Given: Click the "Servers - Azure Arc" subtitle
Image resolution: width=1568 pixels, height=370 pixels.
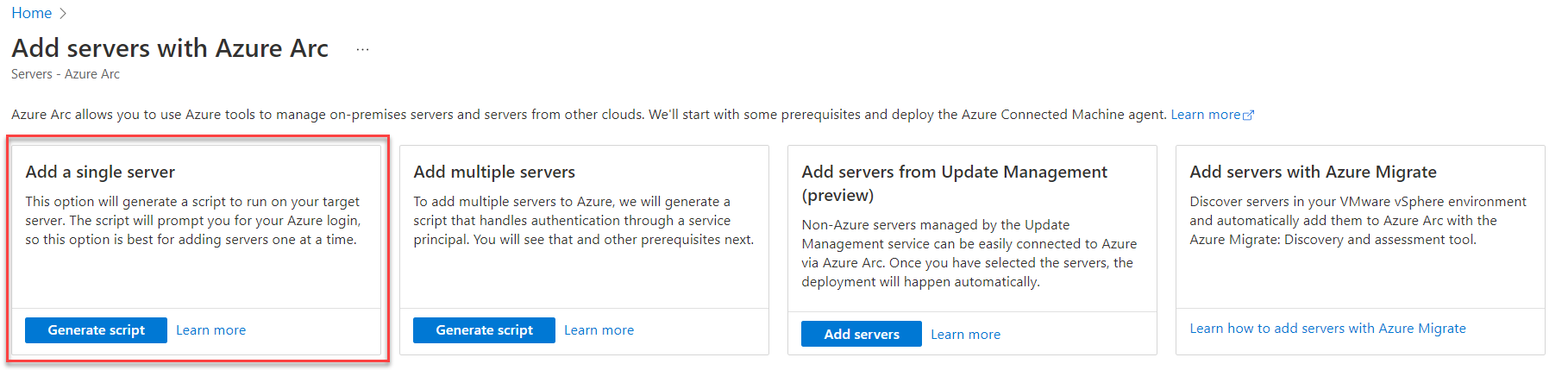Looking at the screenshot, I should pyautogui.click(x=66, y=75).
